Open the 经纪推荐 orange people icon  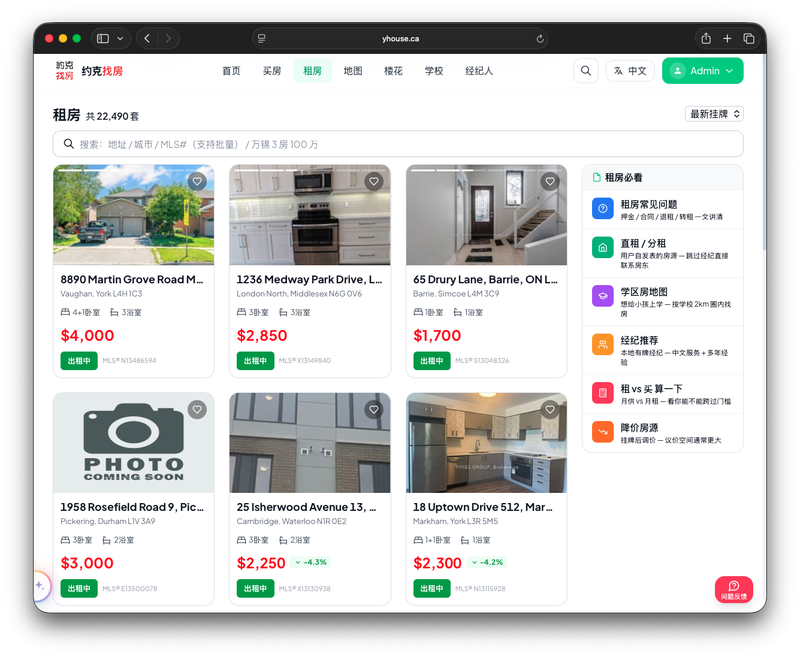pyautogui.click(x=603, y=344)
